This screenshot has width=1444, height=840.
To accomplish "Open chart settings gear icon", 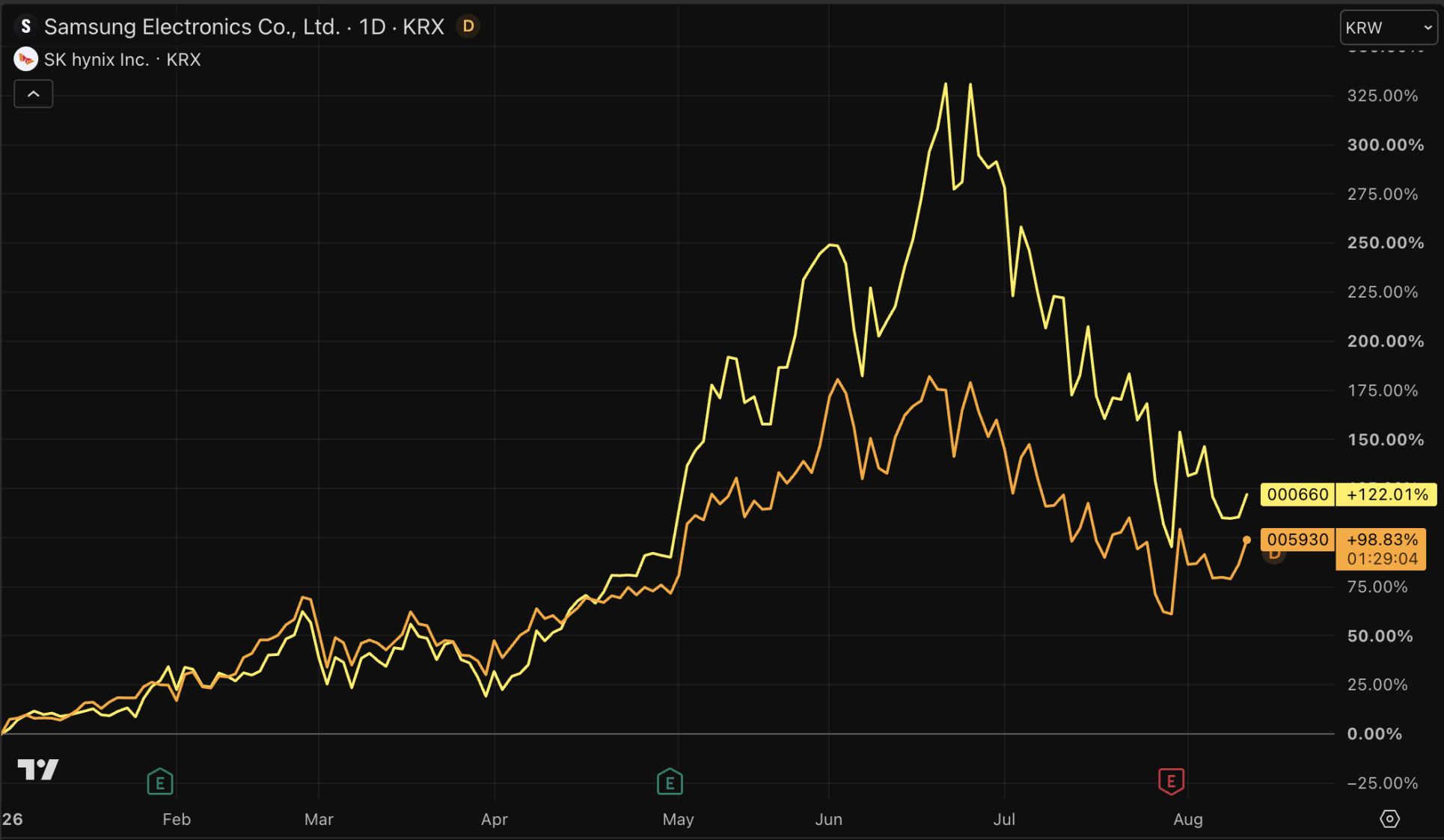I will point(1389,818).
